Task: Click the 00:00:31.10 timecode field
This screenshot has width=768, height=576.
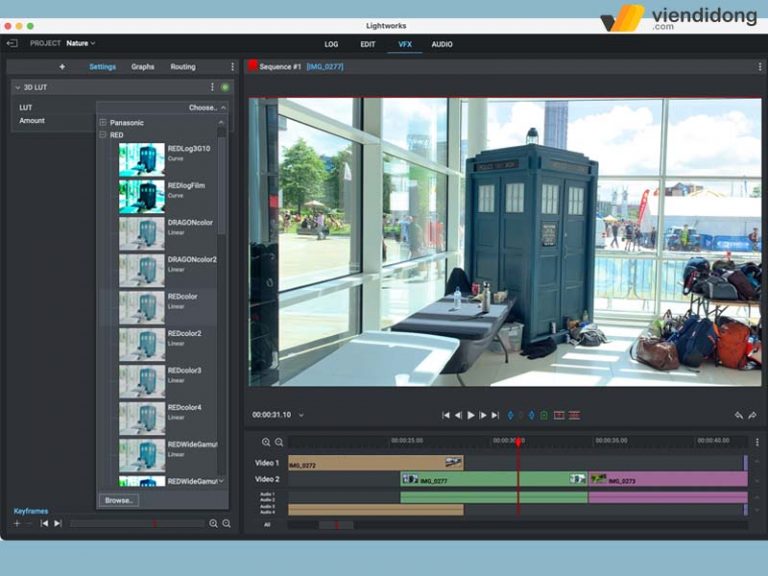Action: [x=271, y=415]
